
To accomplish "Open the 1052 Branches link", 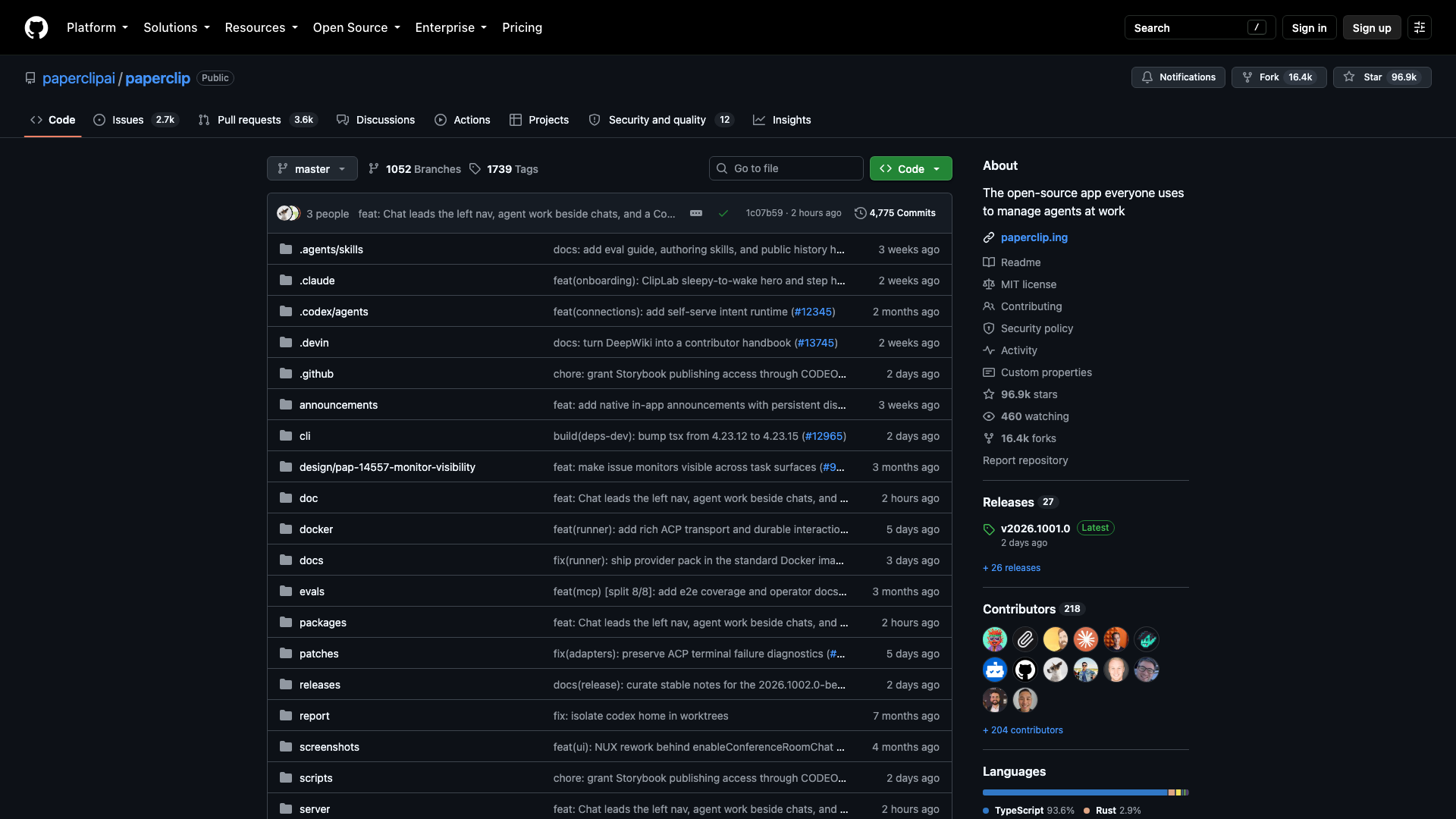I will (415, 168).
